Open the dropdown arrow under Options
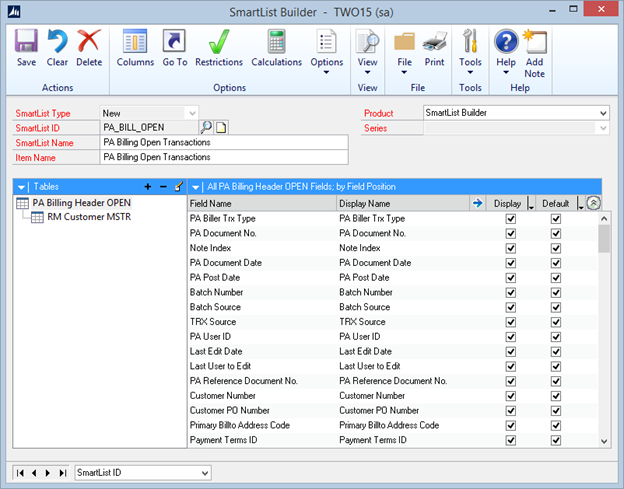 coord(326,72)
